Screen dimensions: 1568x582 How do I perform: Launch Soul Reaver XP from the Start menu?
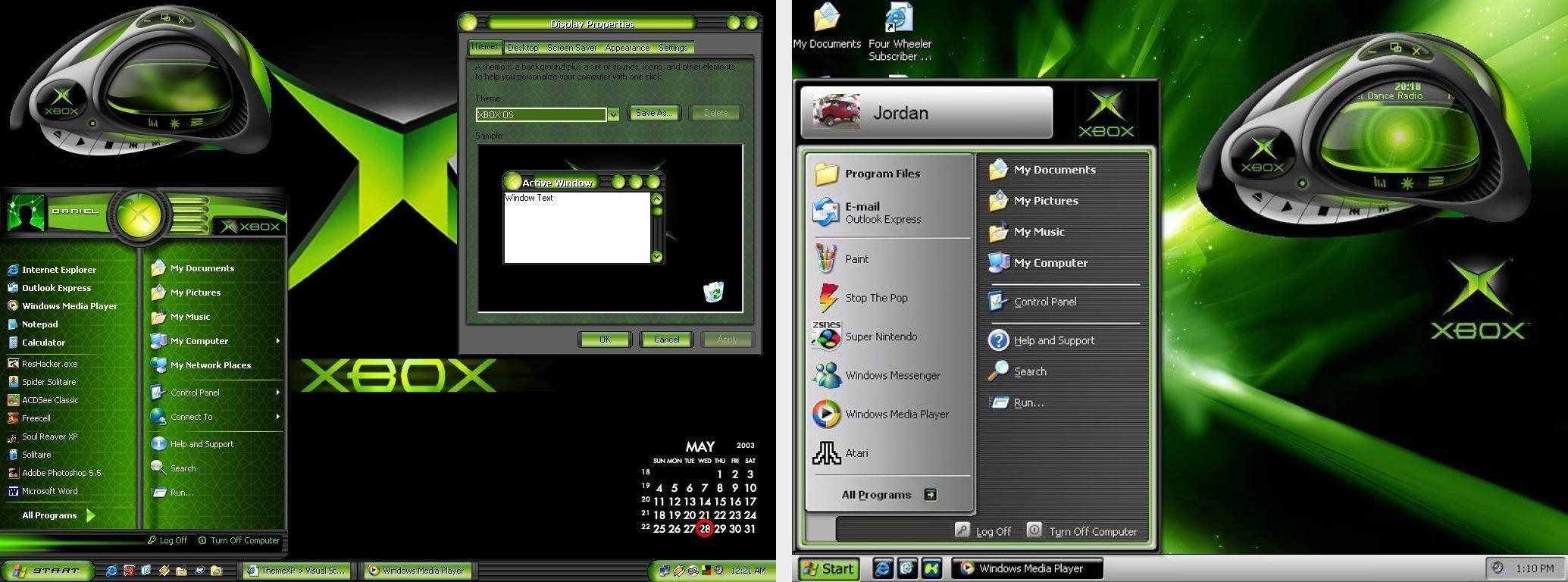tap(42, 436)
